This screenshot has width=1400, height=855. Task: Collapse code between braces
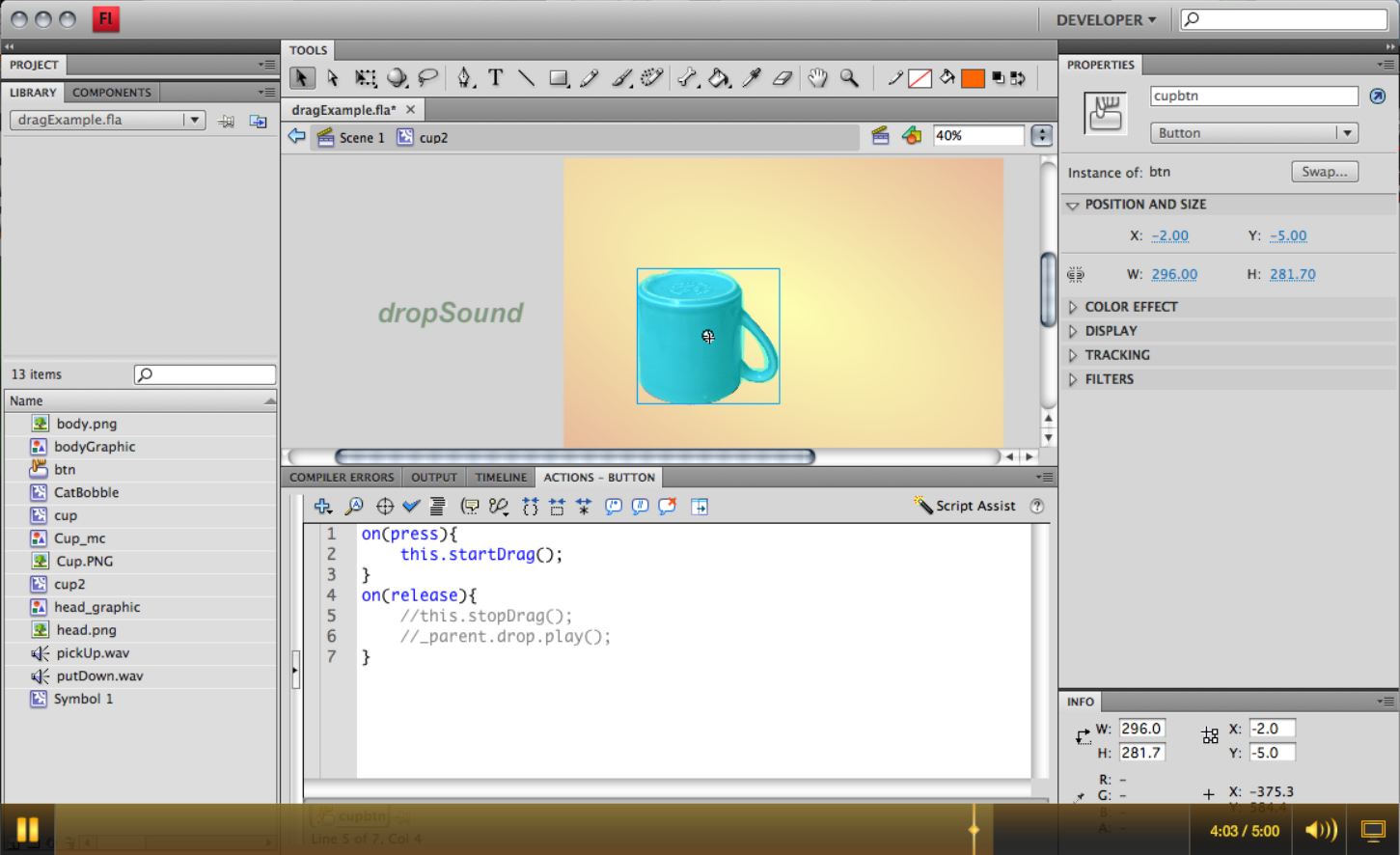click(x=530, y=506)
